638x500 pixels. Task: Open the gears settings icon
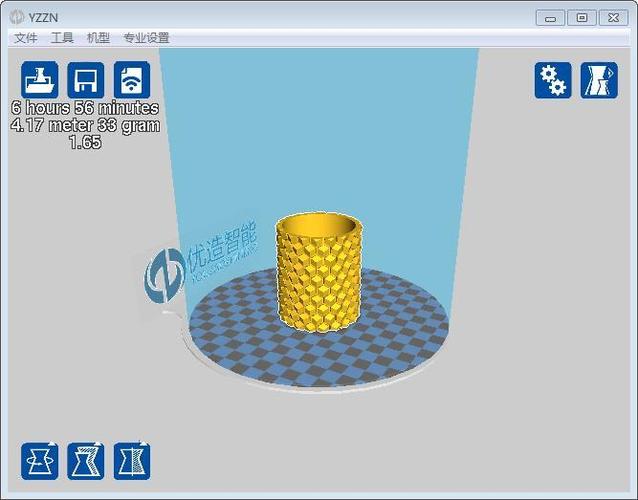point(552,80)
